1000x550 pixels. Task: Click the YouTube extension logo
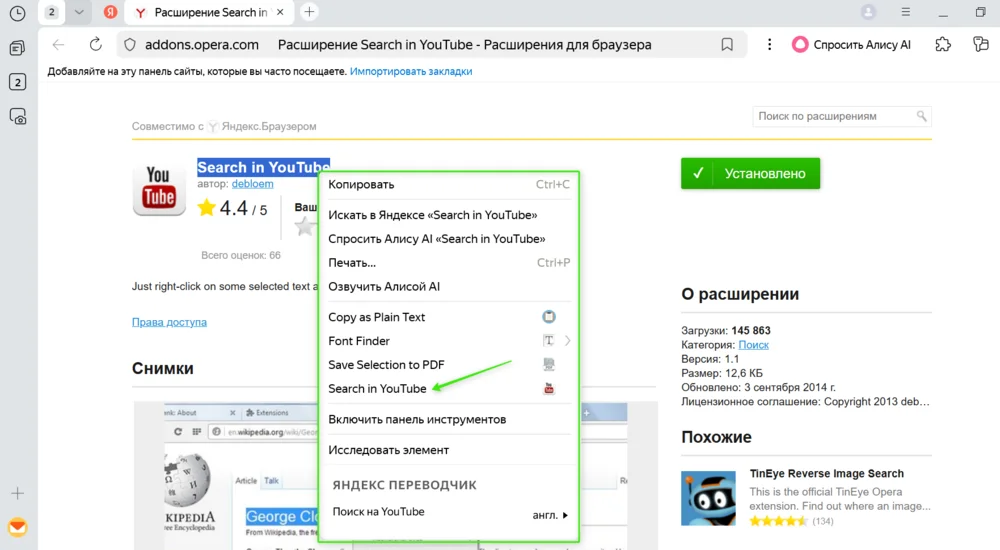159,189
